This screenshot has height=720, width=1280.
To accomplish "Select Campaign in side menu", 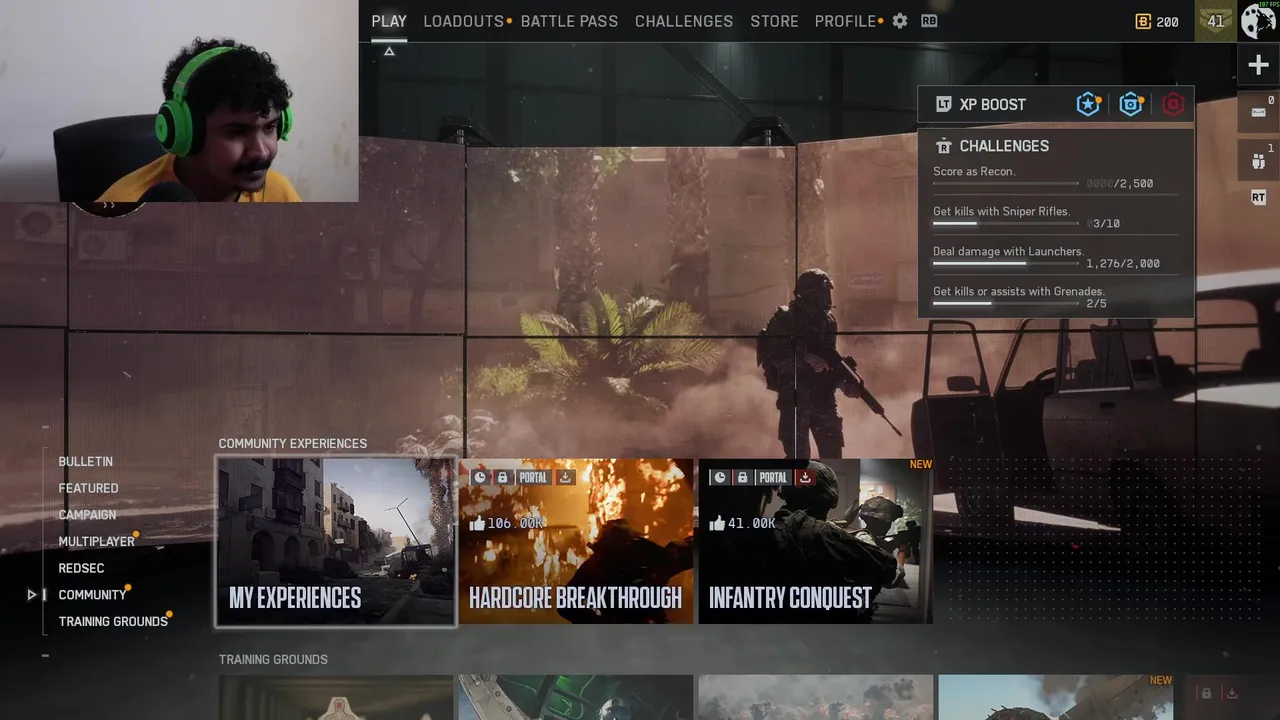I will point(87,515).
